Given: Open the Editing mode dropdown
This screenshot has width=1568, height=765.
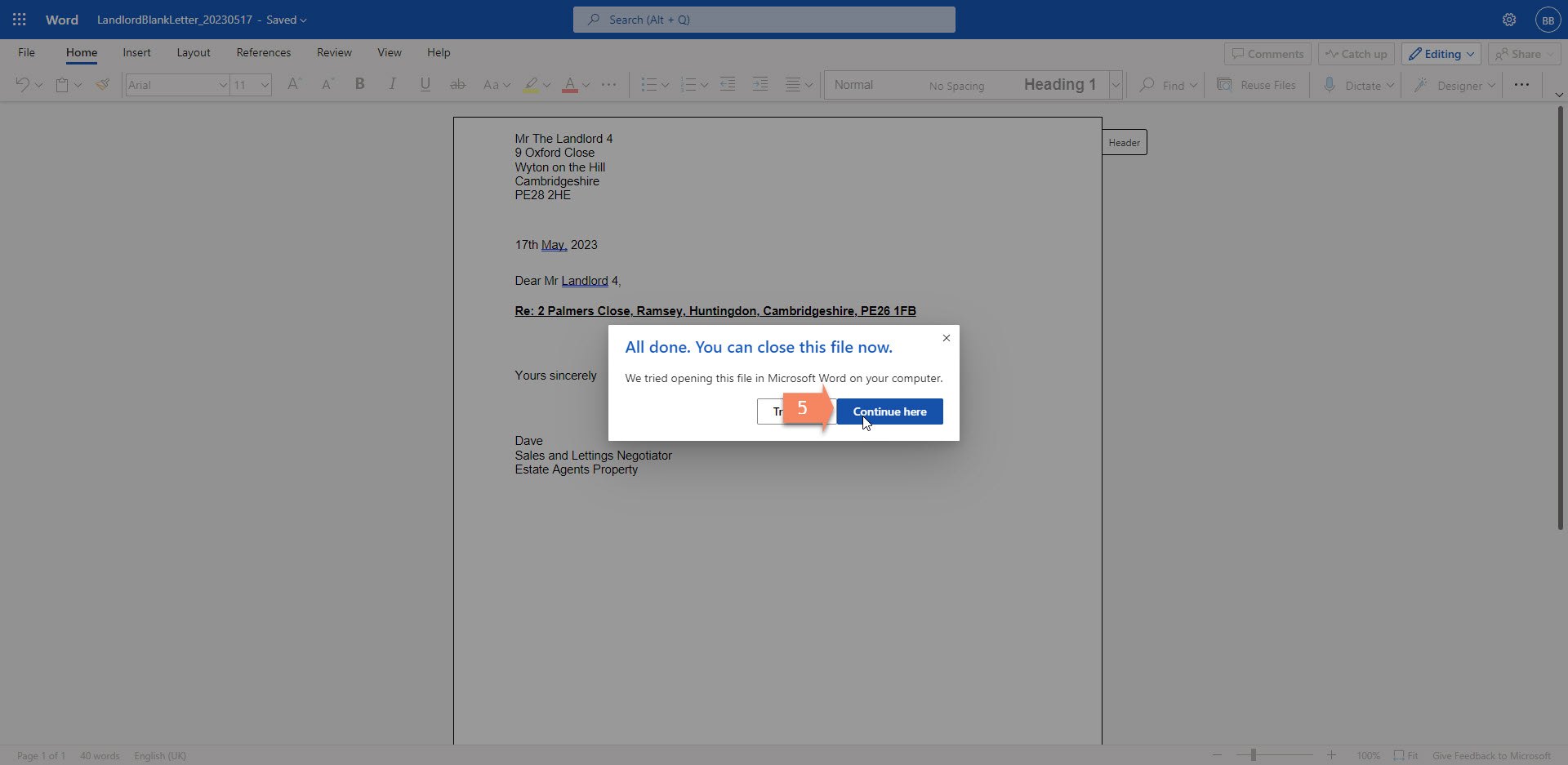Looking at the screenshot, I should click(x=1441, y=54).
